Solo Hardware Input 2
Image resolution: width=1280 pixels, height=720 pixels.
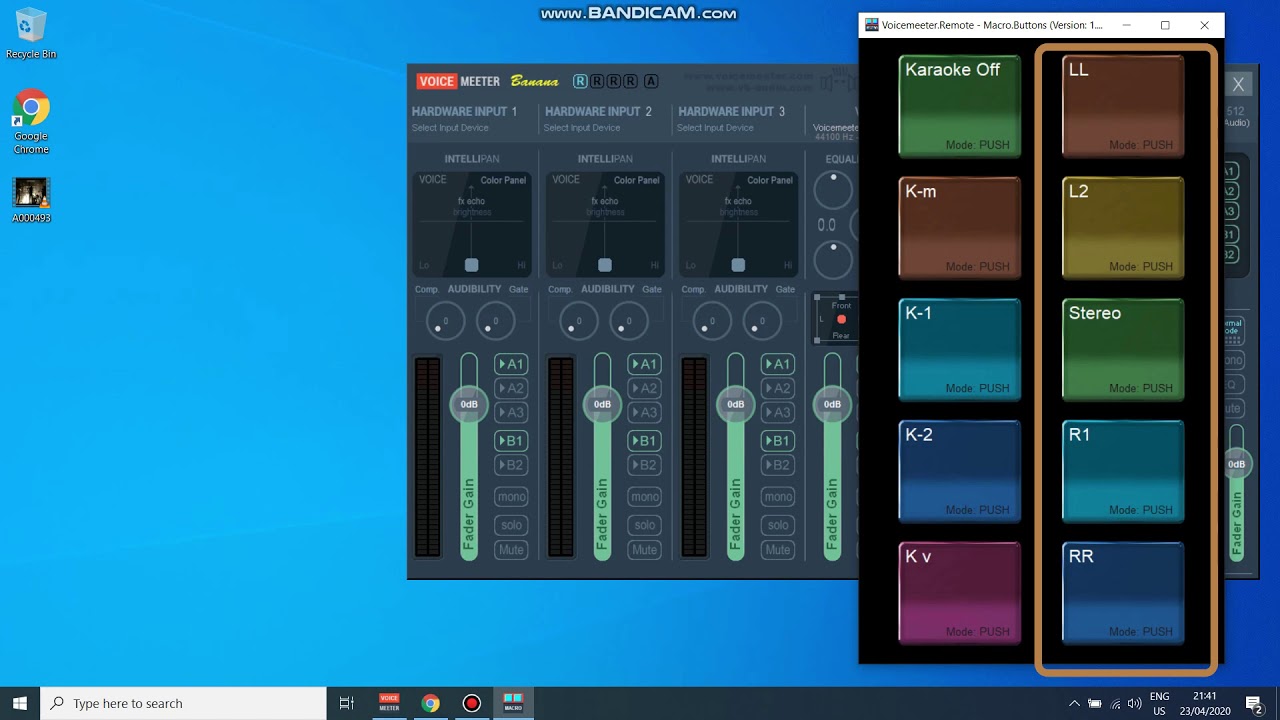coord(644,525)
